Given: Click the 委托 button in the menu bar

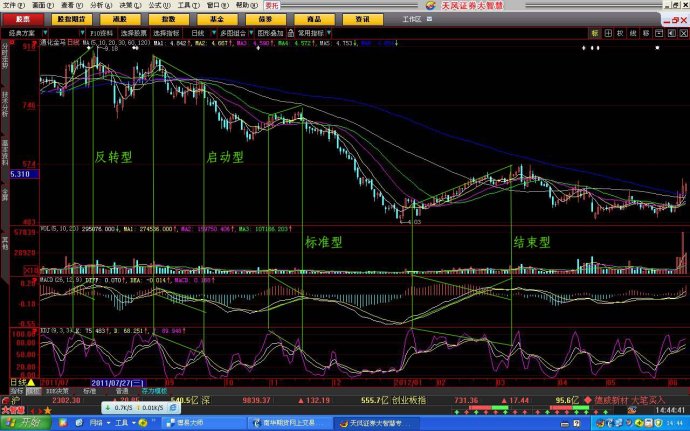Looking at the screenshot, I should [x=272, y=5].
